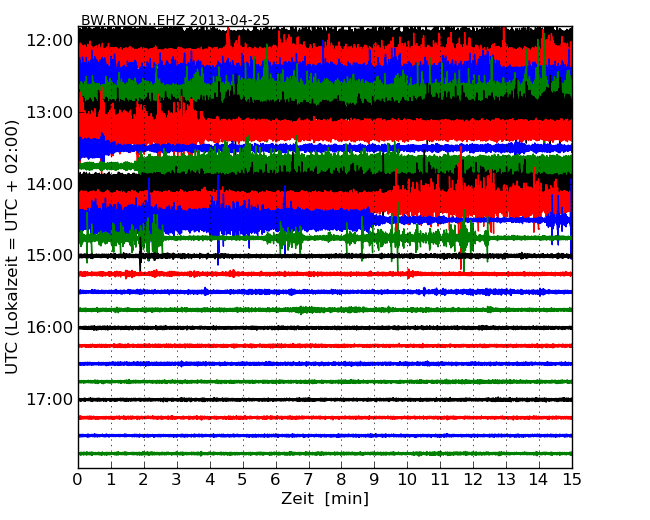Image resolution: width=650 pixels, height=520 pixels.
Task: Click x-axis tick label 15
Action: click(x=572, y=480)
